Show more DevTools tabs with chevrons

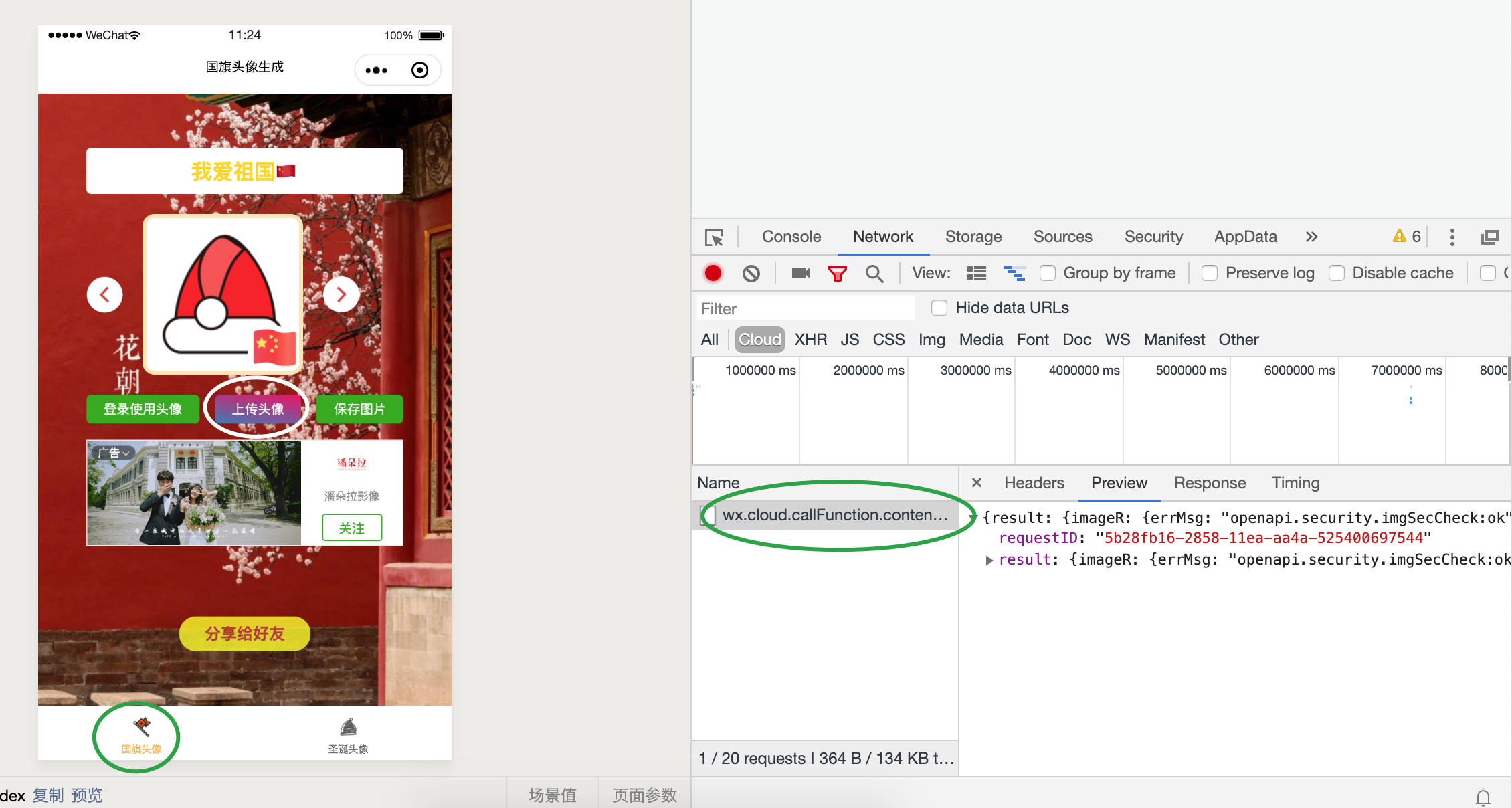pos(1311,237)
